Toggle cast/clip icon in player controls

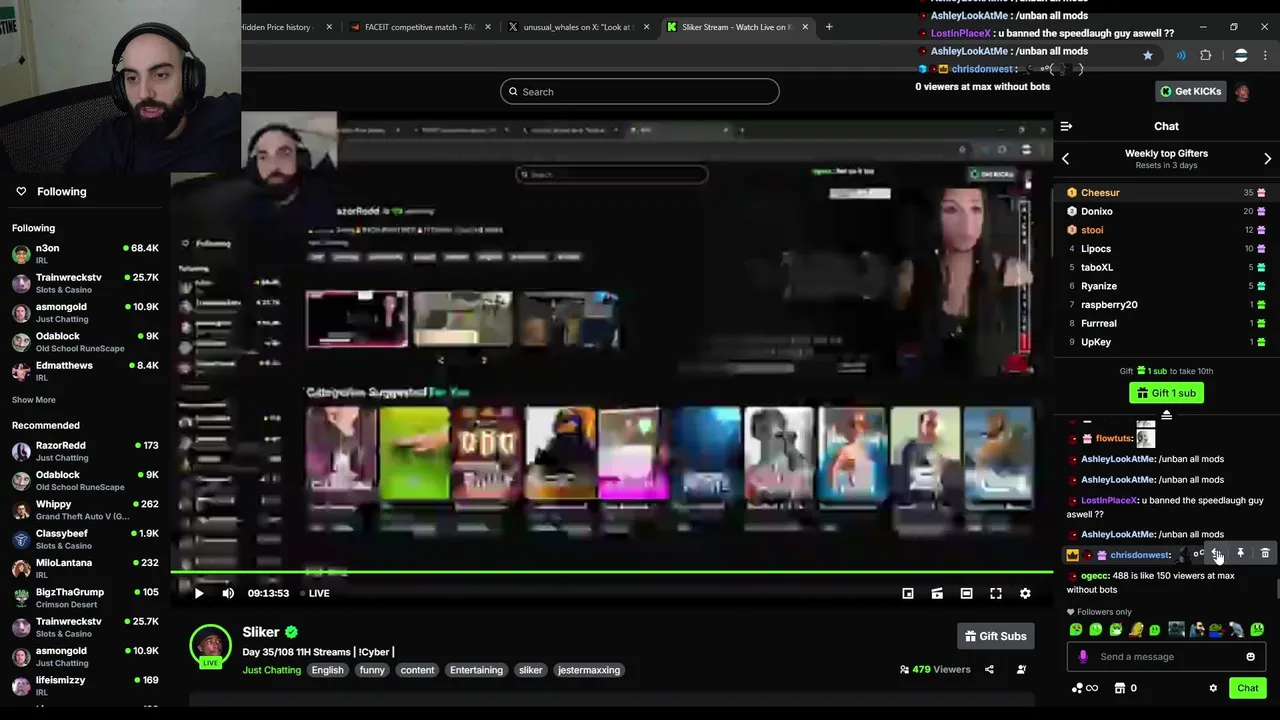[x=937, y=593]
